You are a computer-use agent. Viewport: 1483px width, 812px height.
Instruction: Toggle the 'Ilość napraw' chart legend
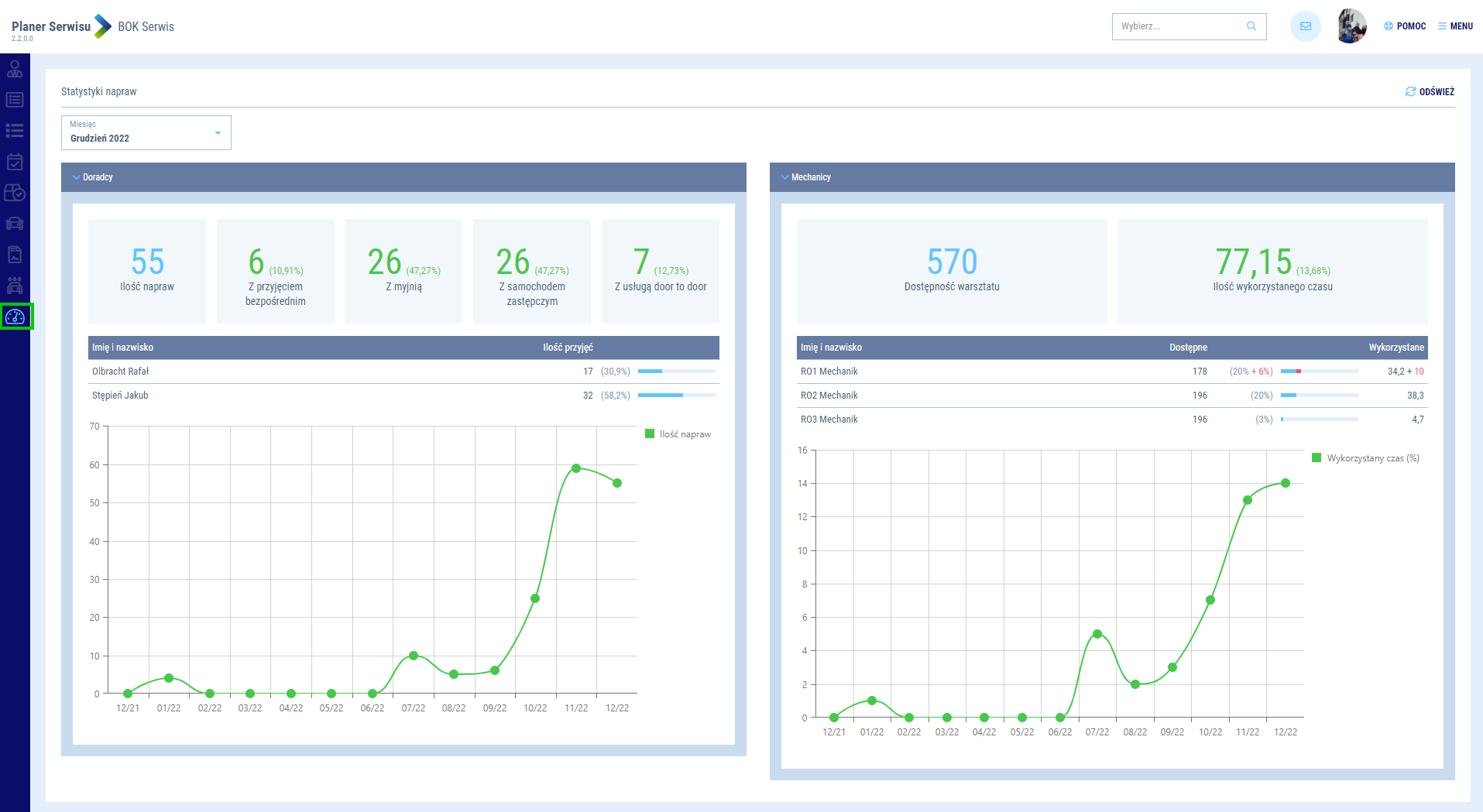coord(678,434)
